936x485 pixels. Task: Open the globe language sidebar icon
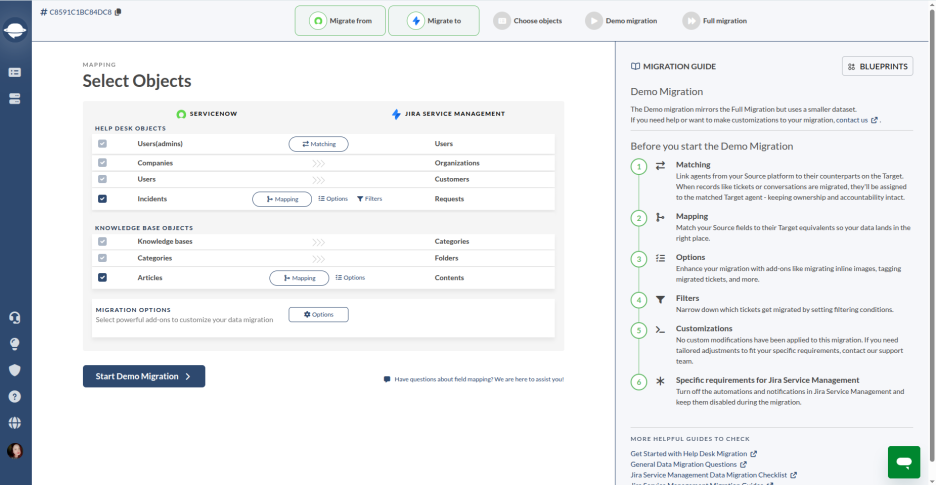[x=15, y=423]
